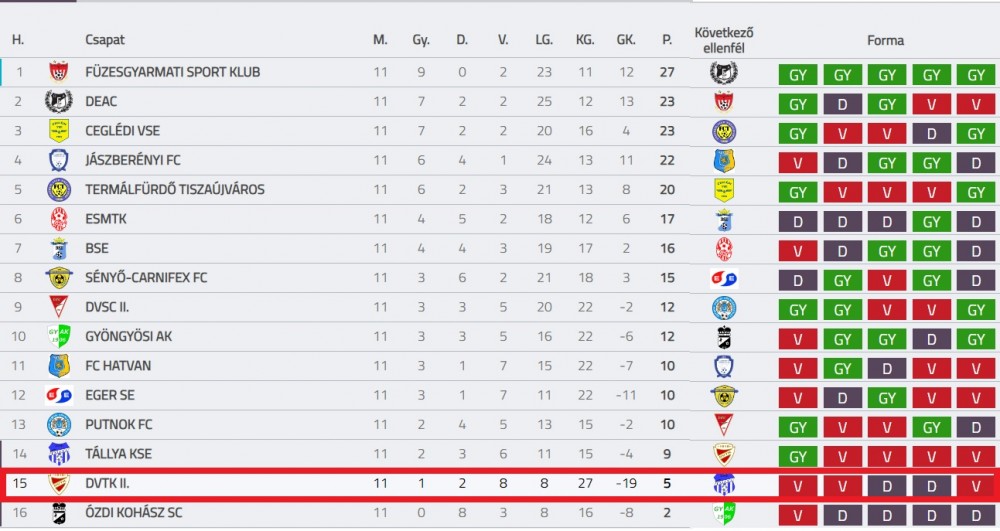
Task: Click last red V form badge of FC Hatvan
Action: 976,368
